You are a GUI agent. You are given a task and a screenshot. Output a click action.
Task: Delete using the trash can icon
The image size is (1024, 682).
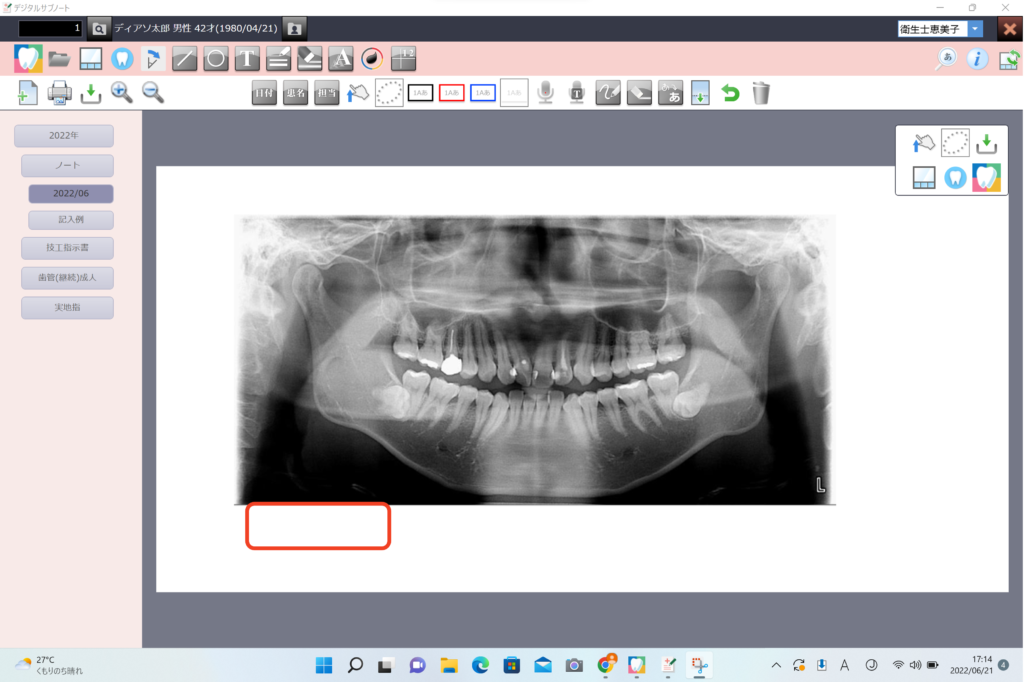pos(761,93)
